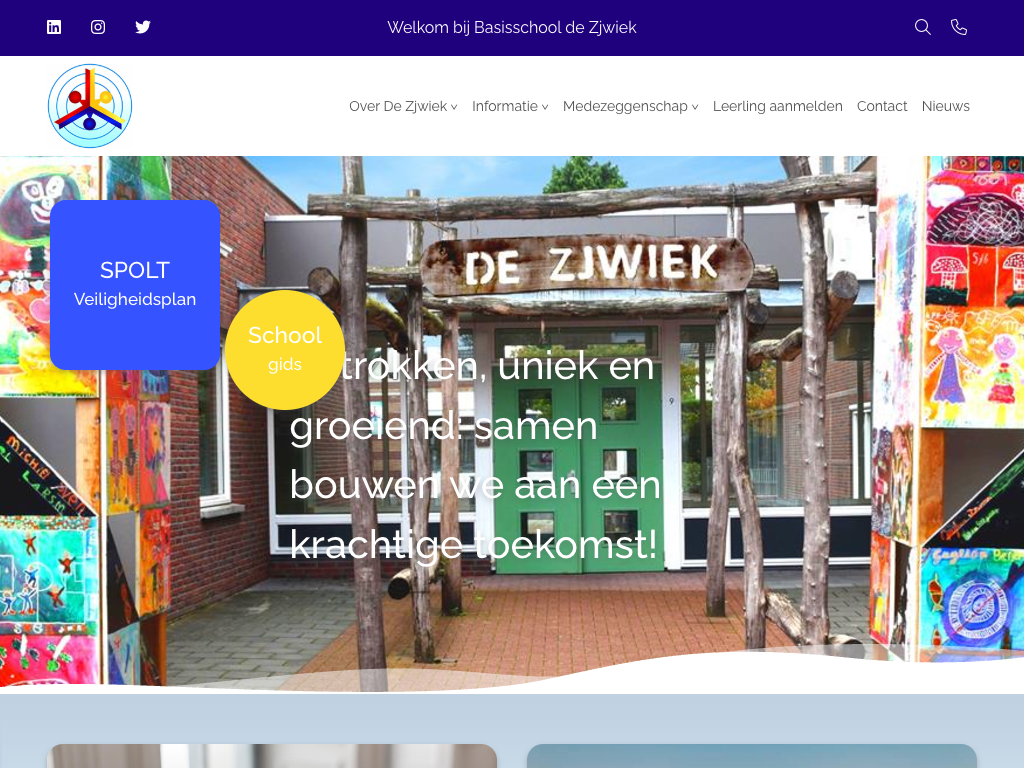This screenshot has height=768, width=1024.
Task: Click the Twitter bird icon
Action: (x=143, y=27)
